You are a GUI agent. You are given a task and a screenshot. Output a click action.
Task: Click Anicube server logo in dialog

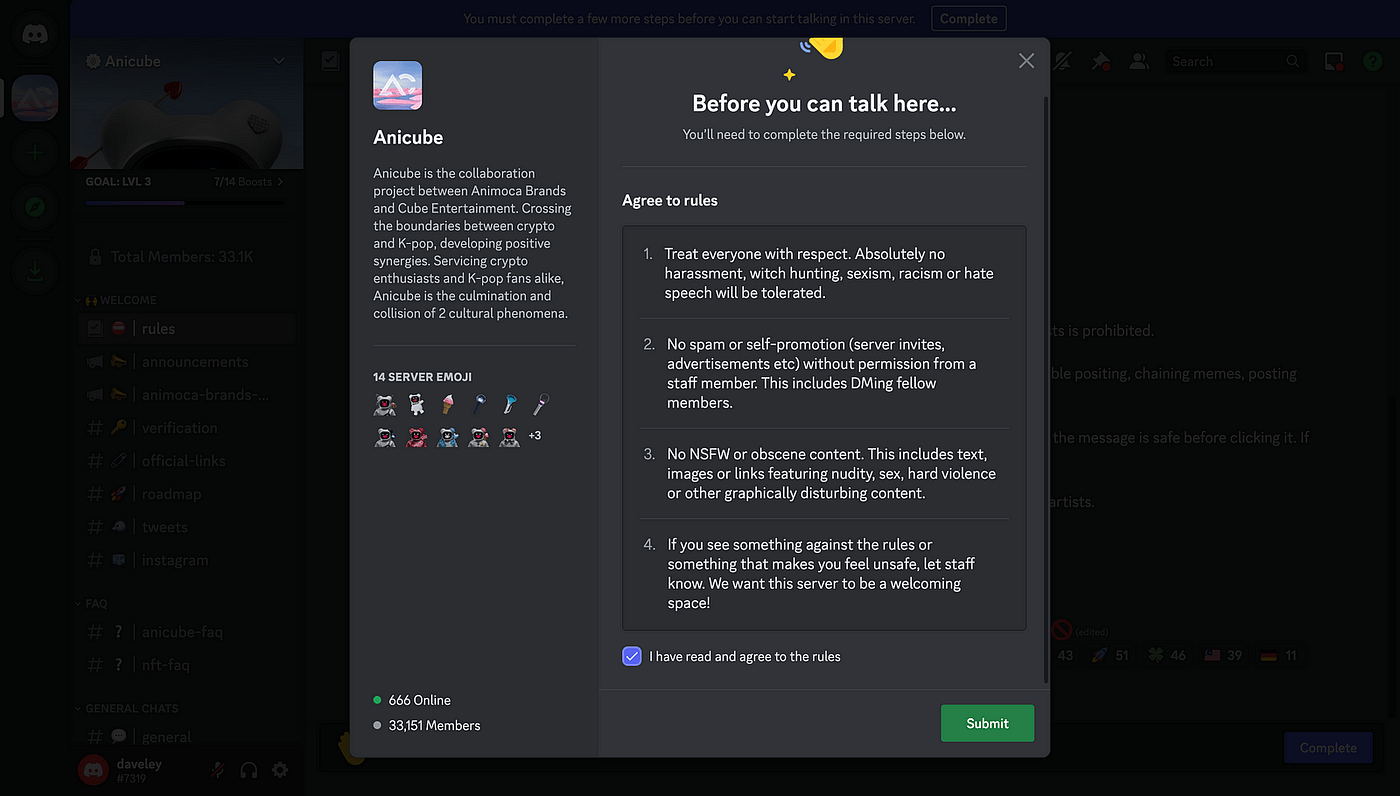[397, 86]
